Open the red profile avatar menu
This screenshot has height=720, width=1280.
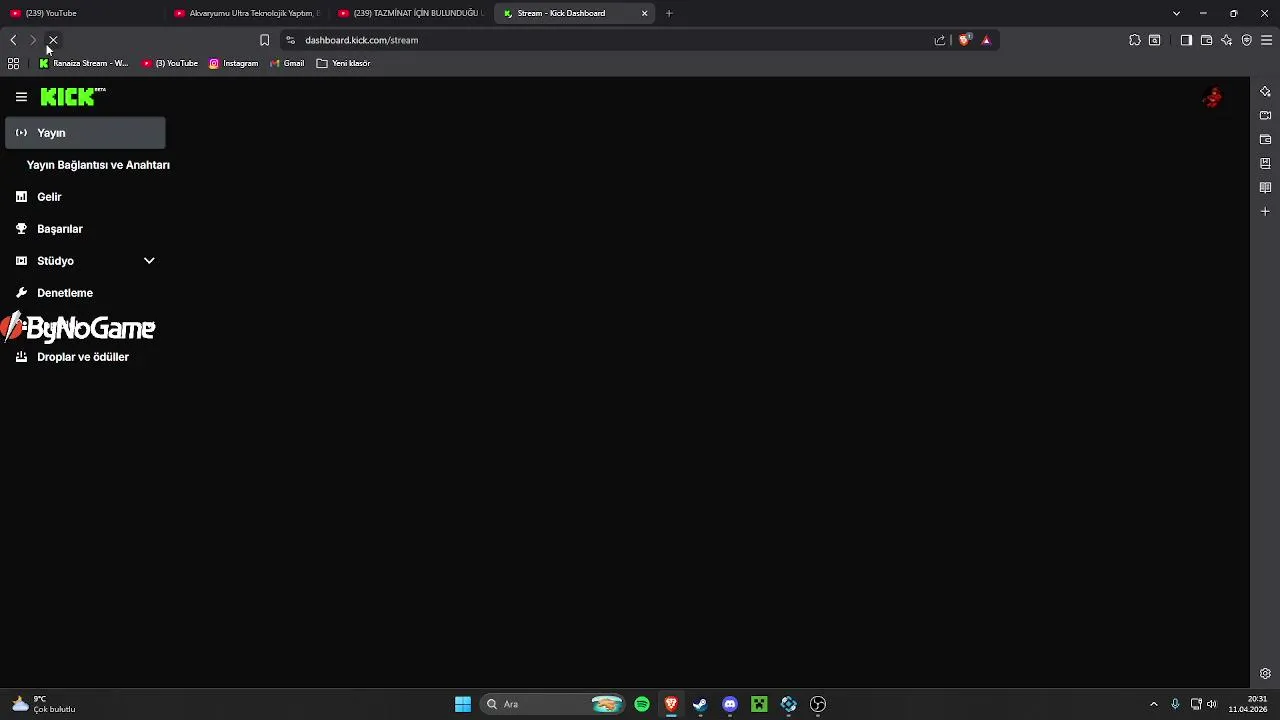pos(1213,97)
